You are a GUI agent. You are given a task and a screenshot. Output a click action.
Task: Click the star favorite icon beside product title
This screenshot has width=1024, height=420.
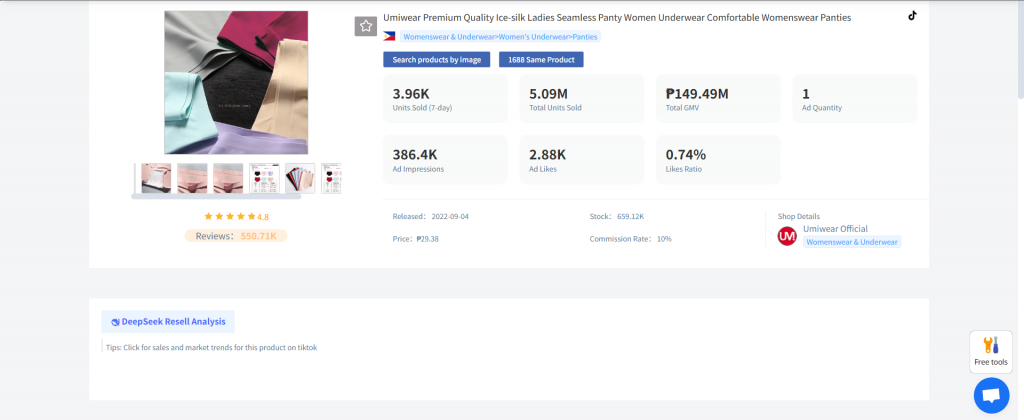366,26
